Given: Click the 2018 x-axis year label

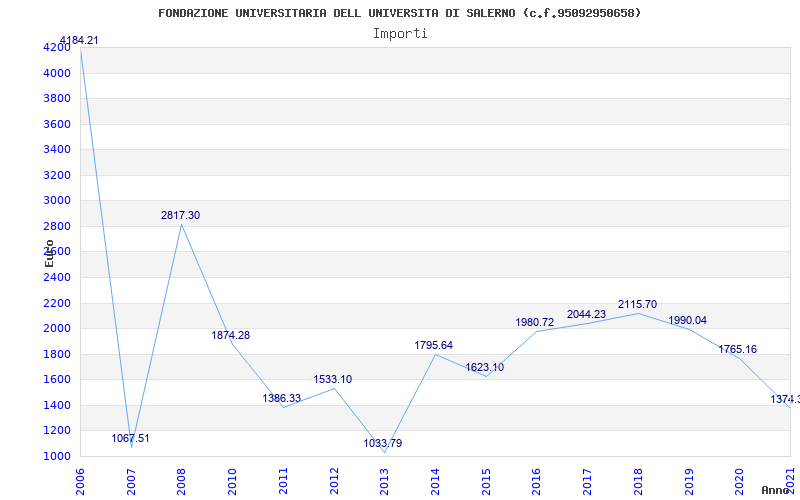Looking at the screenshot, I should pos(638,481).
